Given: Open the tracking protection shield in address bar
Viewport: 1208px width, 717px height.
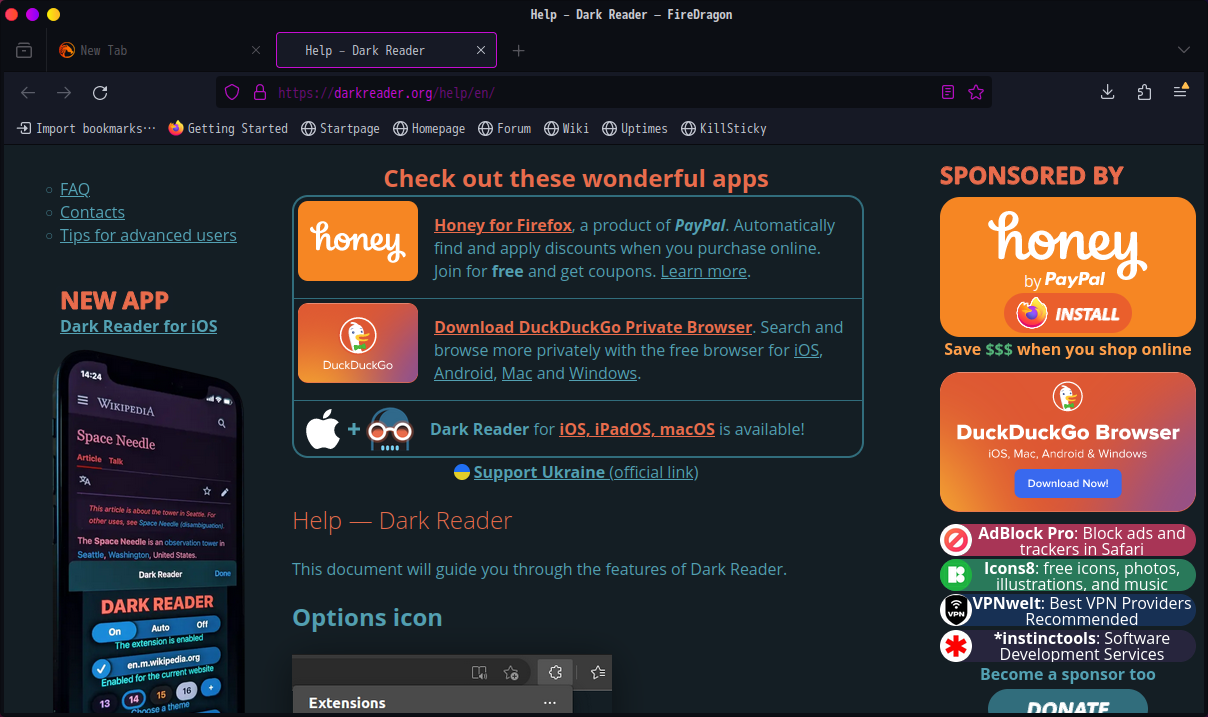Looking at the screenshot, I should (232, 93).
